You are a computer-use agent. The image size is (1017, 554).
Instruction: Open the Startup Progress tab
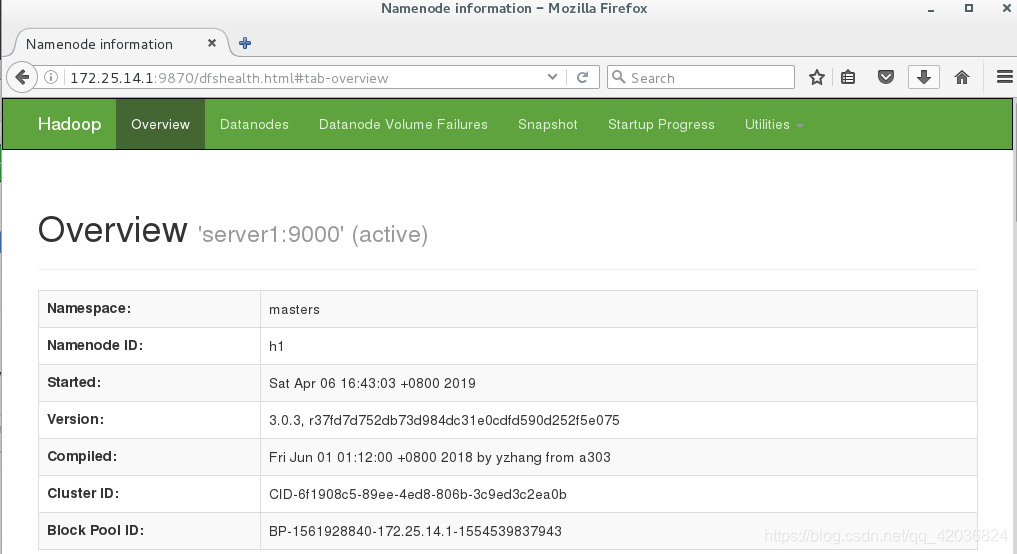coord(661,125)
